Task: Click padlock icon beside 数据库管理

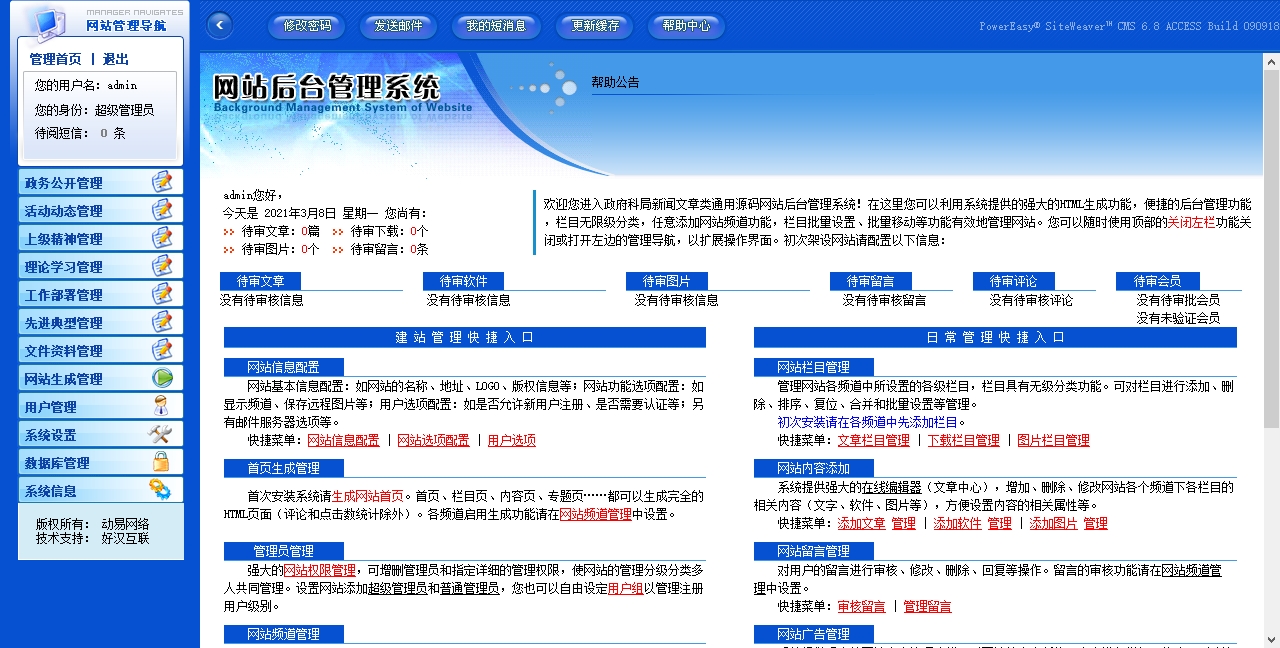Action: [161, 462]
